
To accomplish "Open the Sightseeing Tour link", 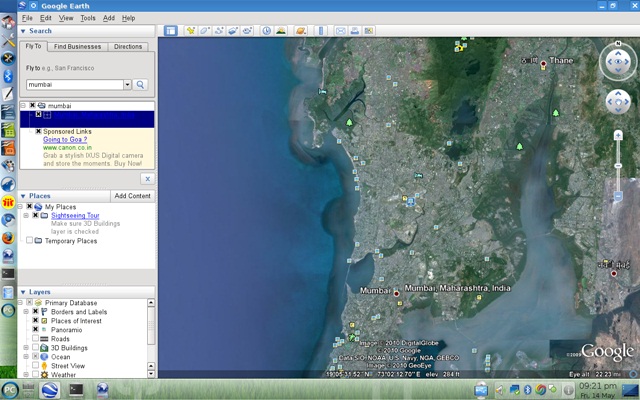I will tap(75, 215).
